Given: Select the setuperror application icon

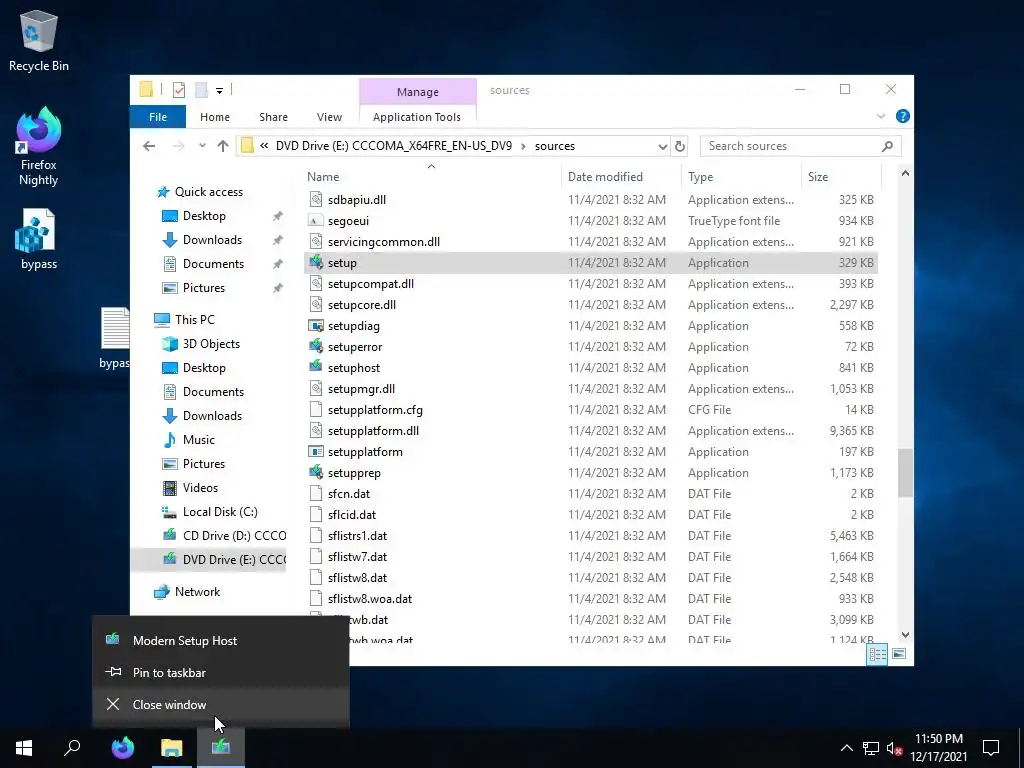Looking at the screenshot, I should 316,346.
